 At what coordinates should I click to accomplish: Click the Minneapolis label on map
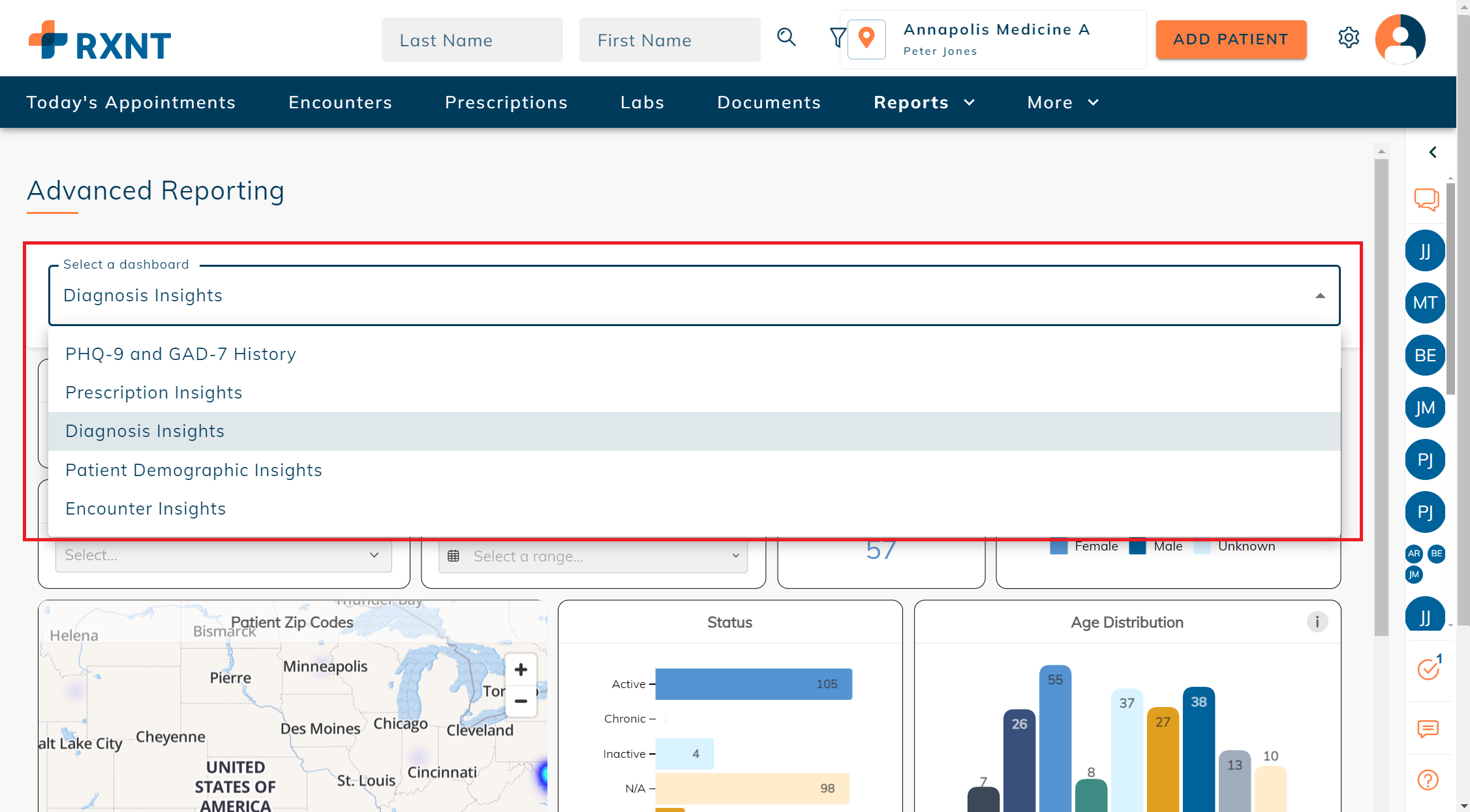325,667
